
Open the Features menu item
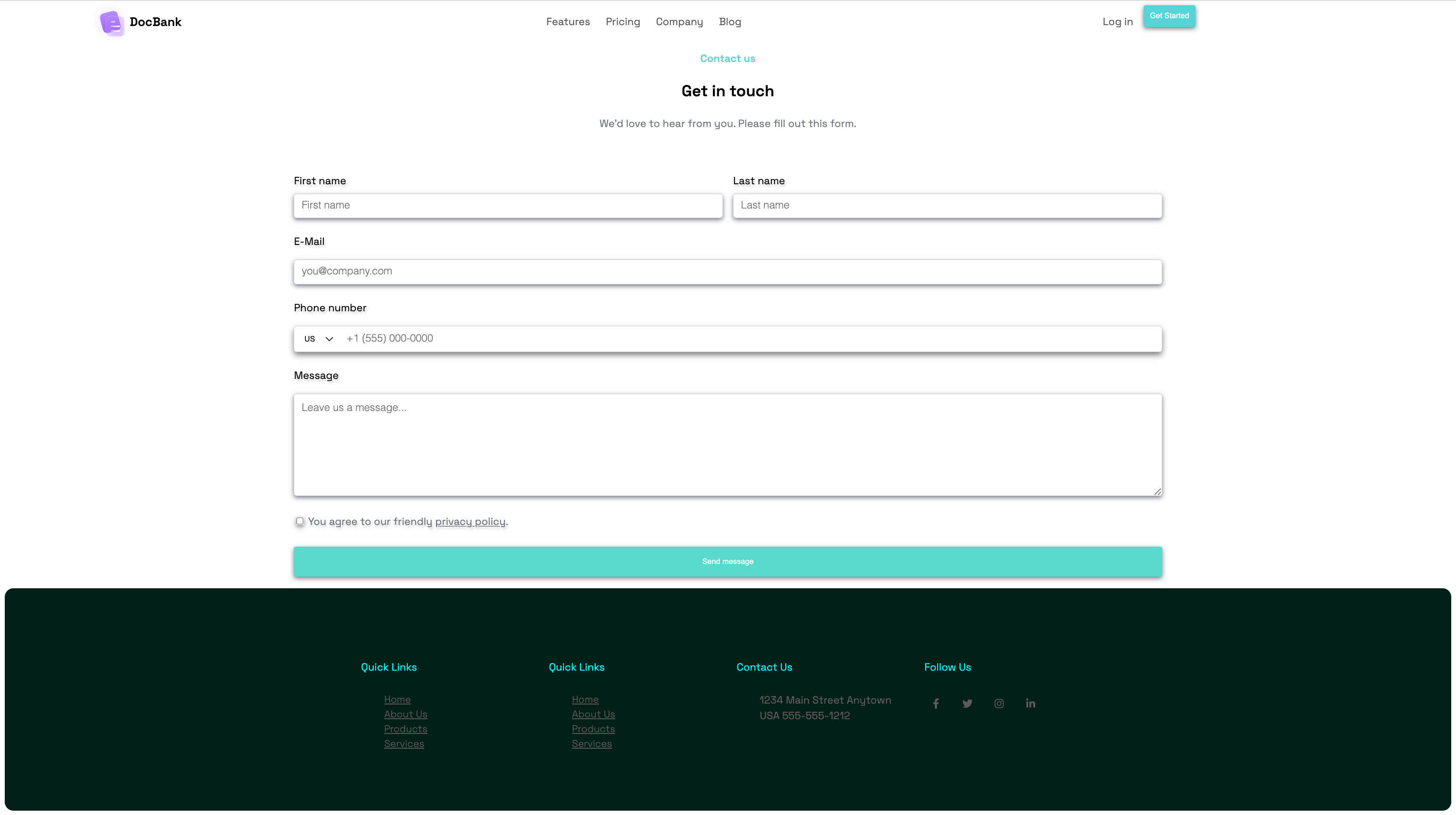coord(568,22)
